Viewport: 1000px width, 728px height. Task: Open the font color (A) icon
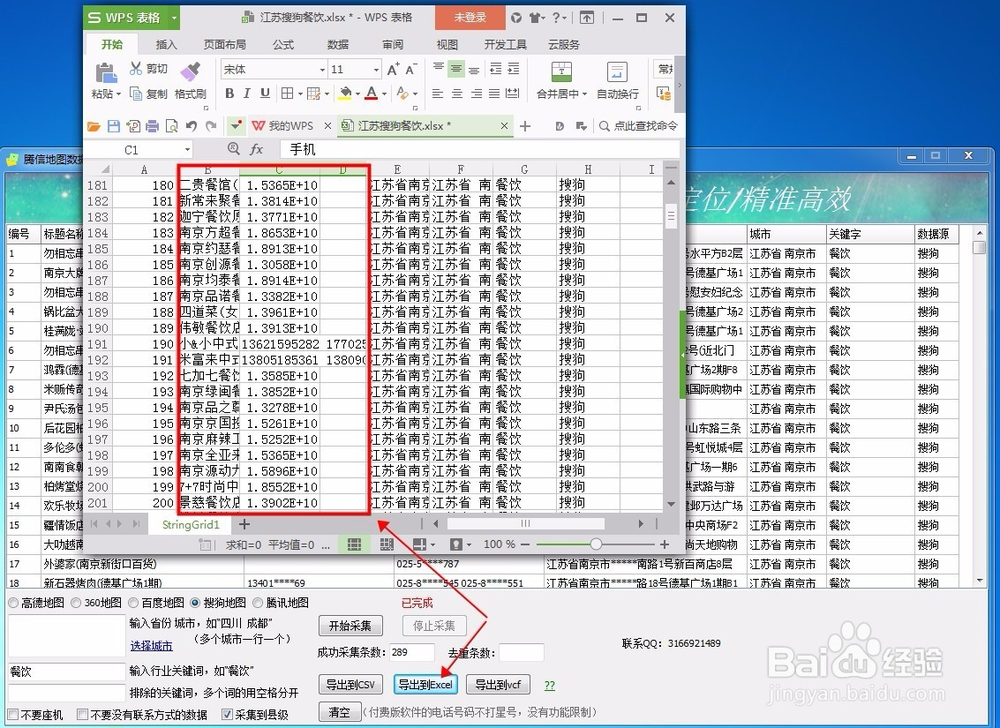pyautogui.click(x=372, y=93)
